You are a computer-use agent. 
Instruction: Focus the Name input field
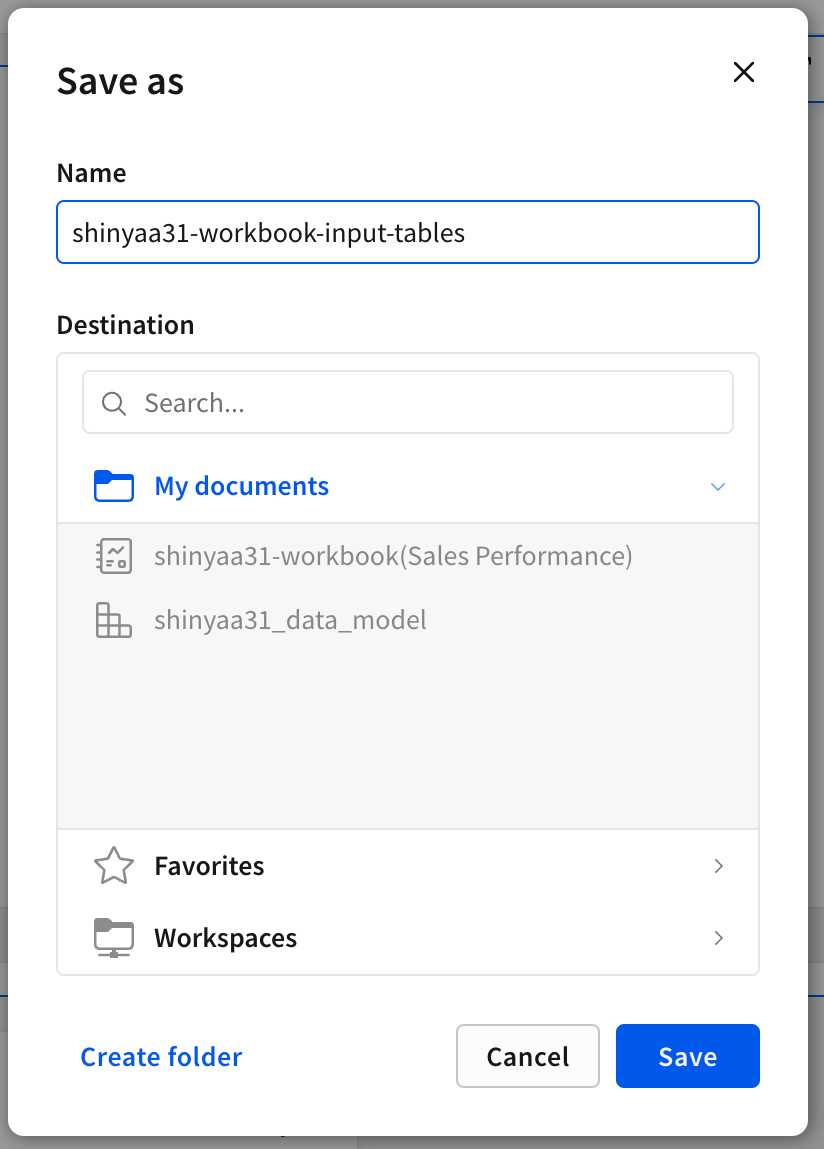(x=408, y=232)
